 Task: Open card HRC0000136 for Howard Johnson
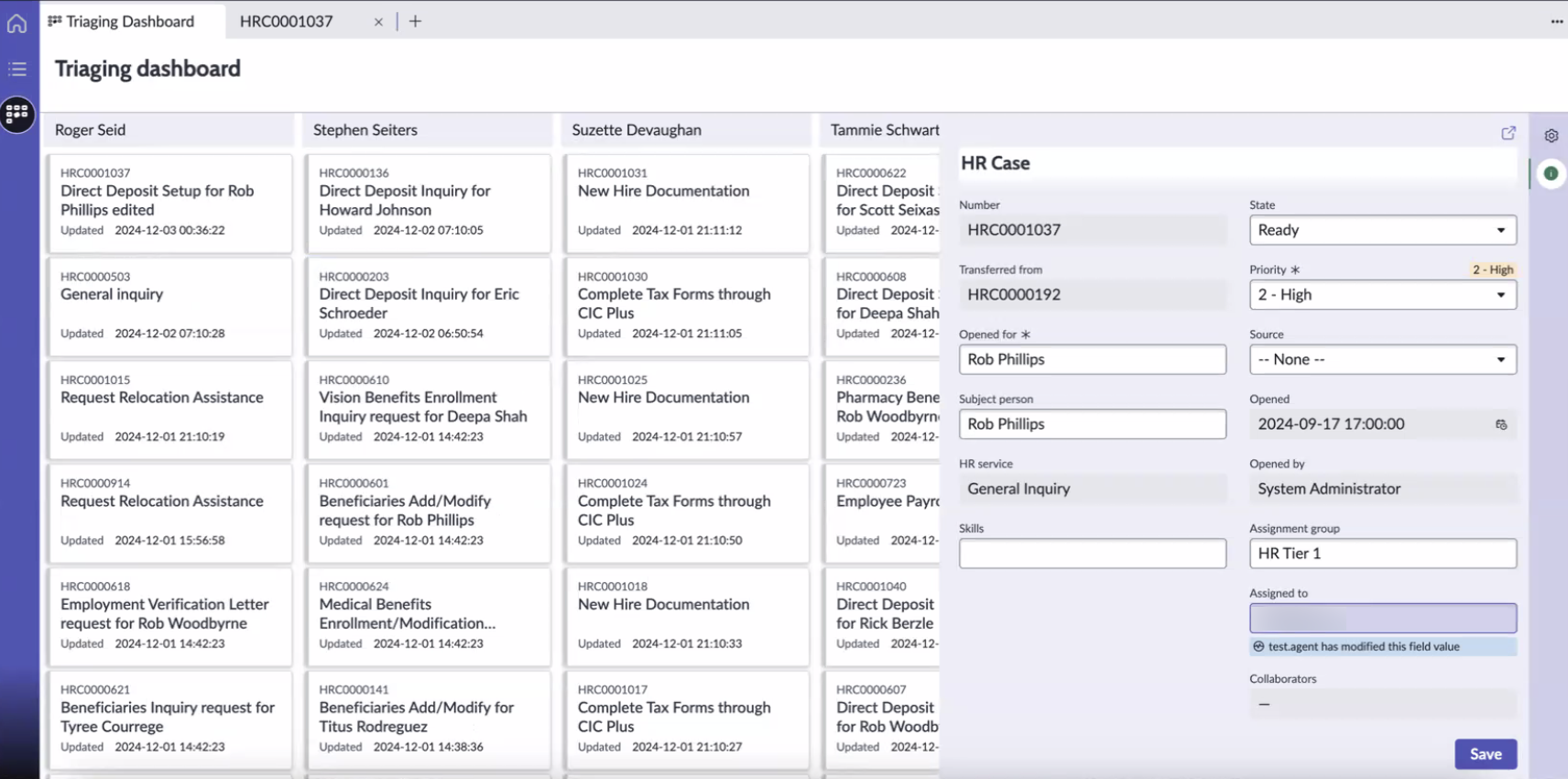(x=429, y=203)
